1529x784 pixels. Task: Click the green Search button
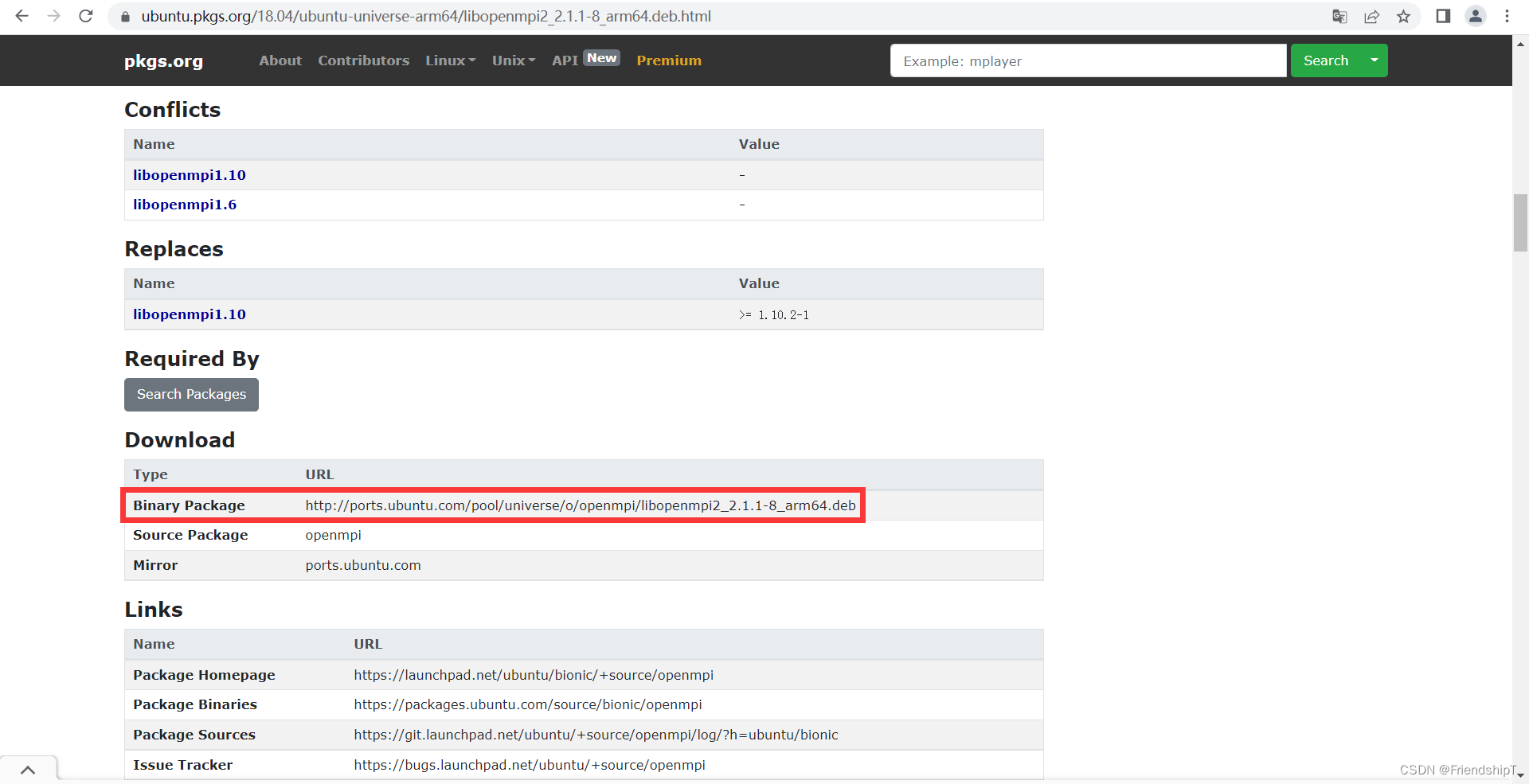[x=1326, y=60]
